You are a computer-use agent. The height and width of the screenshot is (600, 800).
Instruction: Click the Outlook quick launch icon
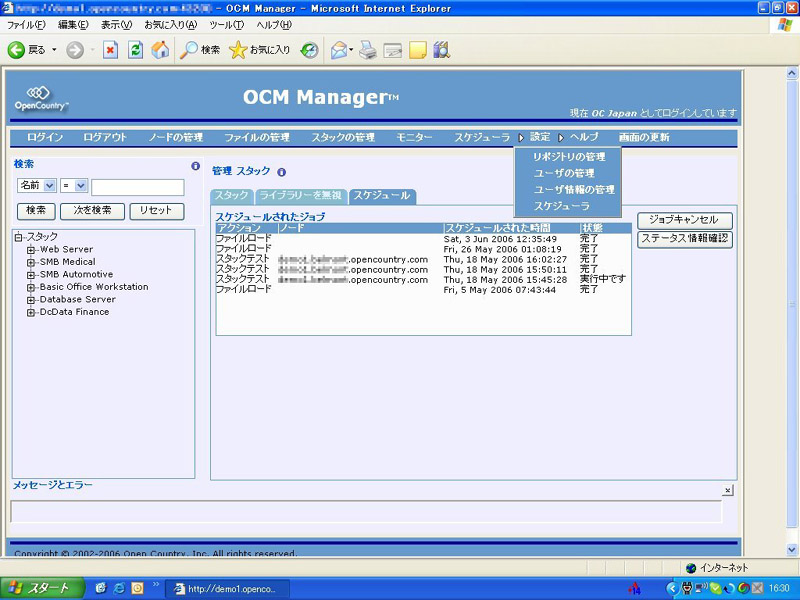[x=137, y=588]
